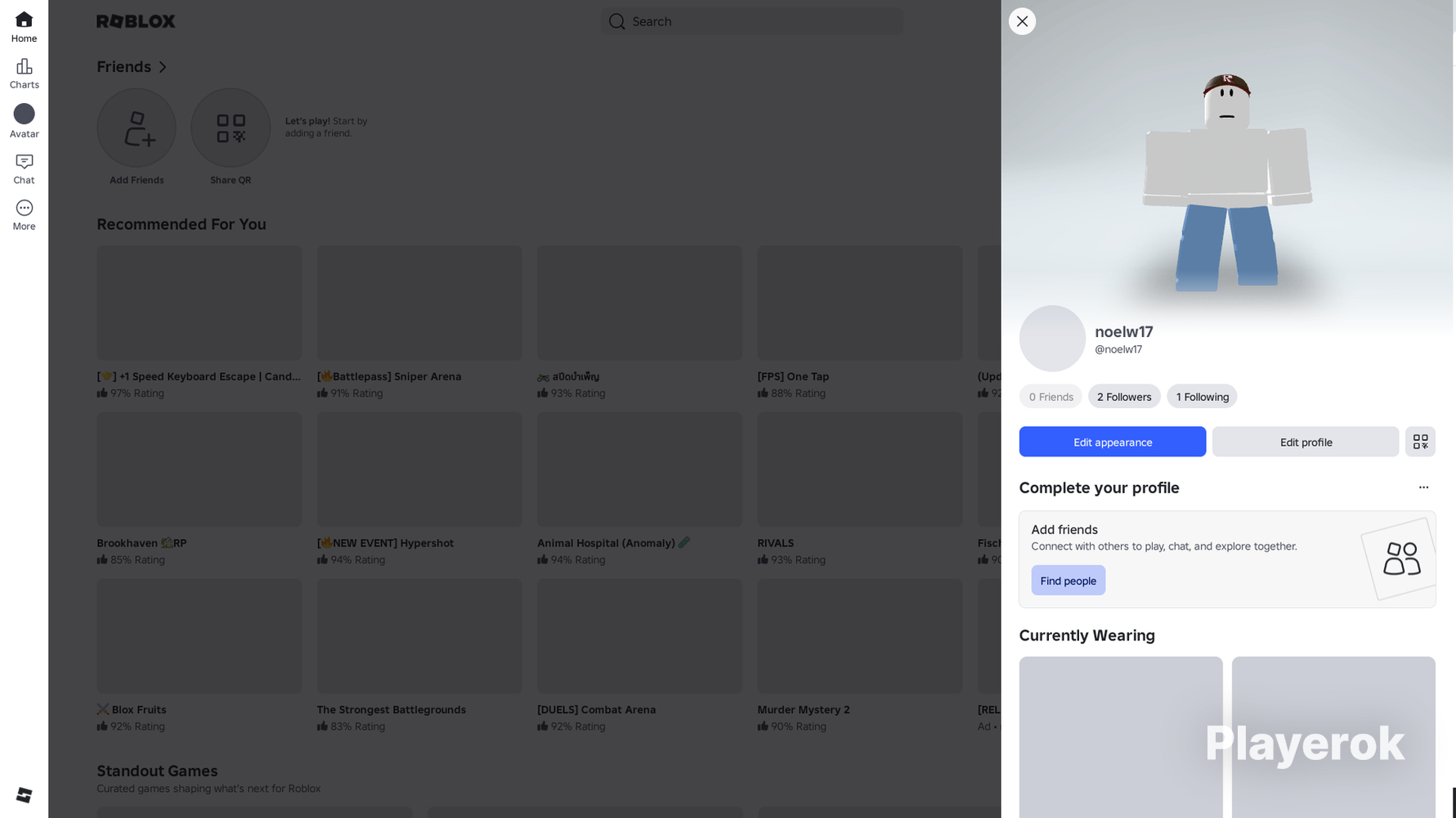Click the Roblox Studio icon at bottom-left
This screenshot has width=1456, height=818.
pyautogui.click(x=24, y=795)
